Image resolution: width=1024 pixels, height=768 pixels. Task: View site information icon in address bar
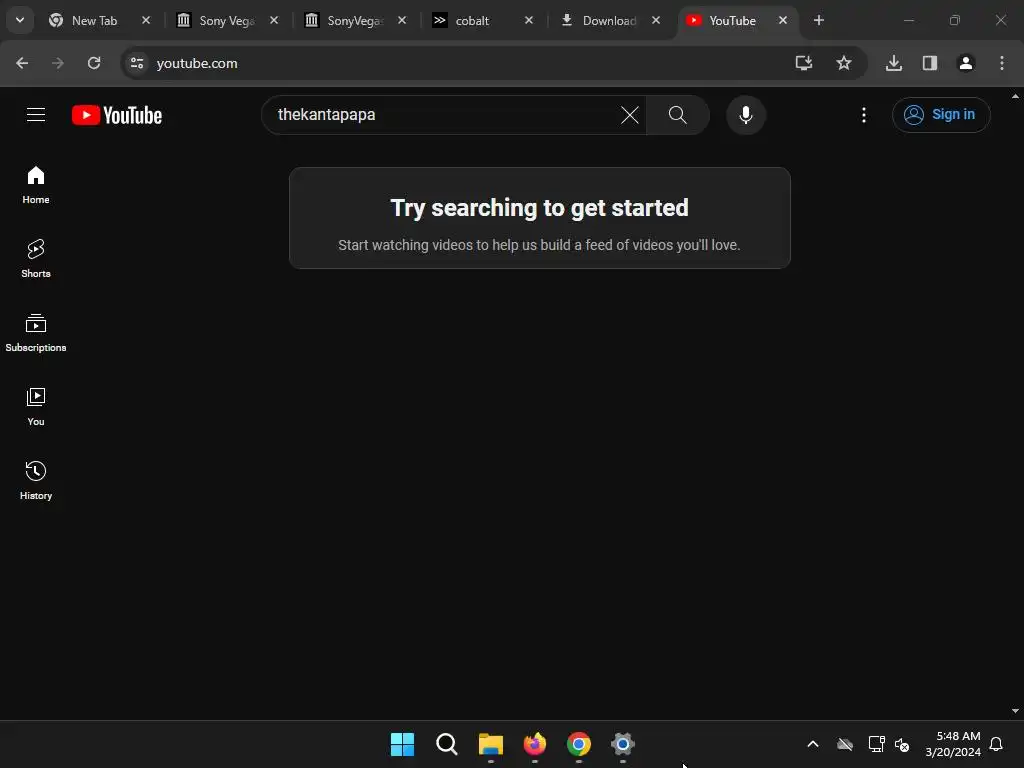(x=137, y=63)
